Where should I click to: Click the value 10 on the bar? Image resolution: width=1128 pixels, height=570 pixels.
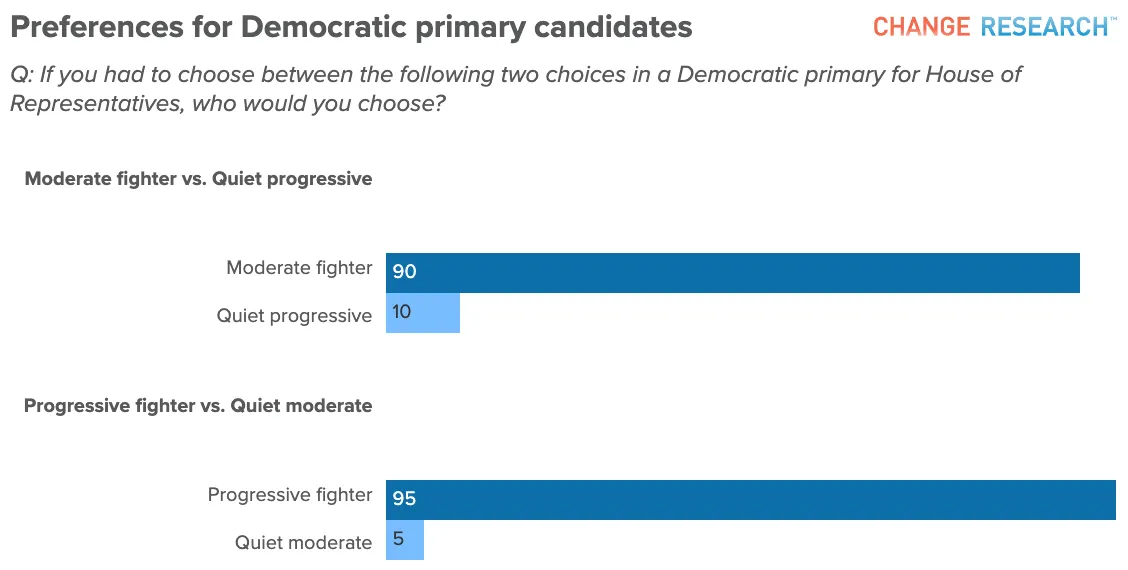402,312
